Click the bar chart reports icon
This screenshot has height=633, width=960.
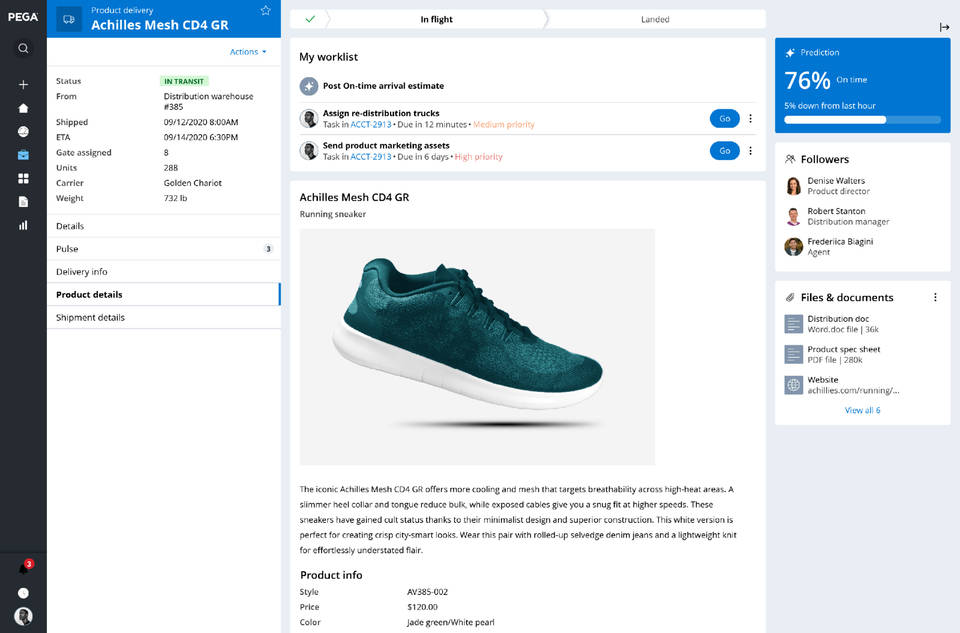click(22, 225)
